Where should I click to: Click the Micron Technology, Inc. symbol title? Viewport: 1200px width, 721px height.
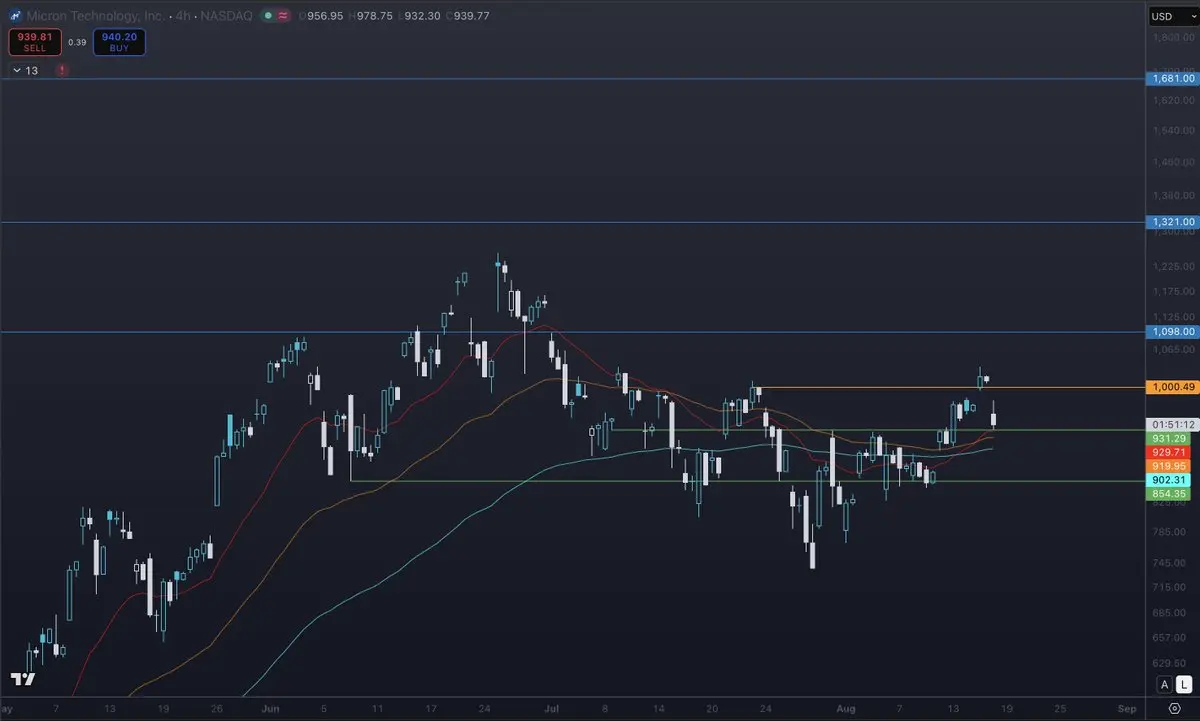point(94,16)
